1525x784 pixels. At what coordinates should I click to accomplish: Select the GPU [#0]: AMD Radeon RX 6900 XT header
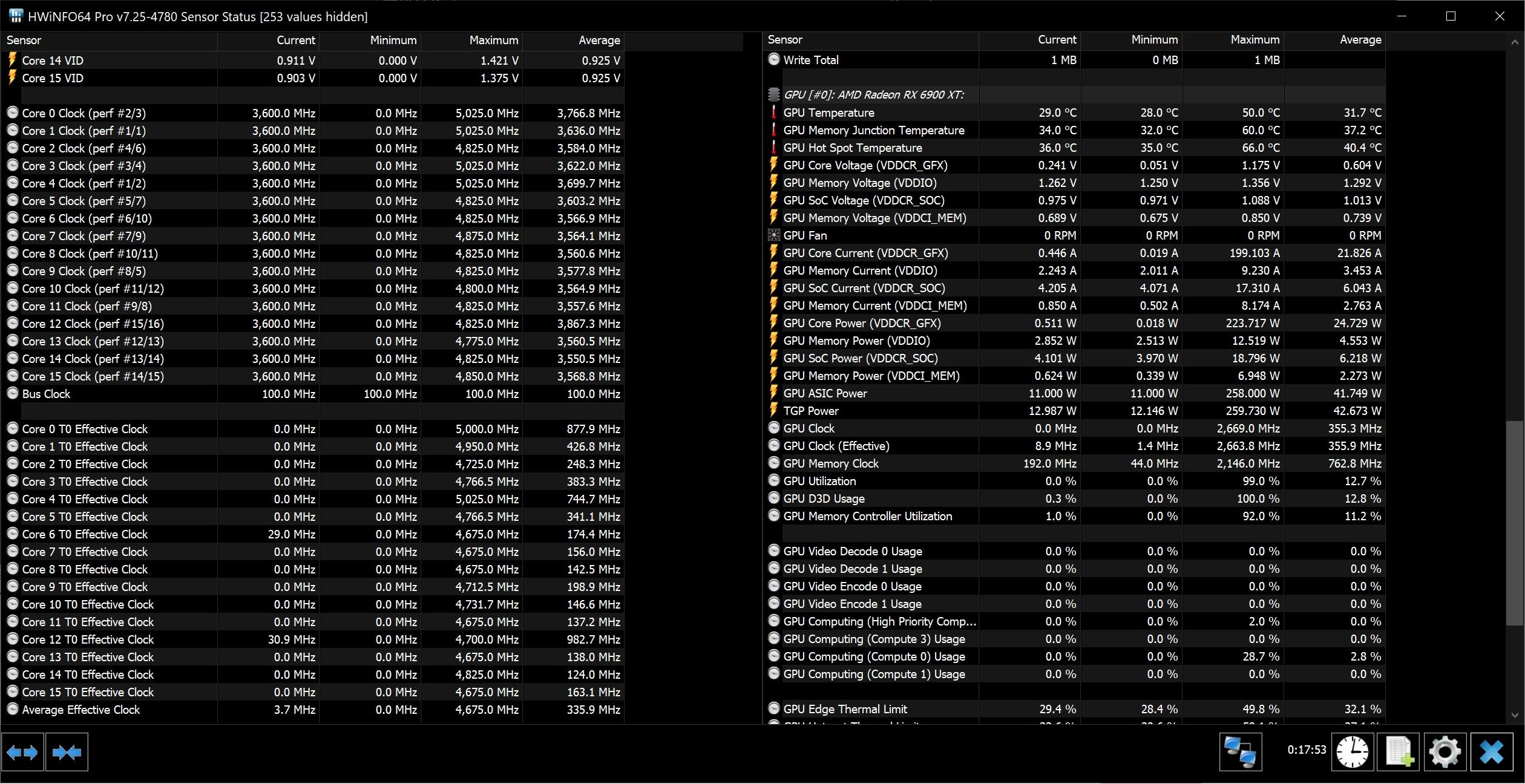point(1074,94)
